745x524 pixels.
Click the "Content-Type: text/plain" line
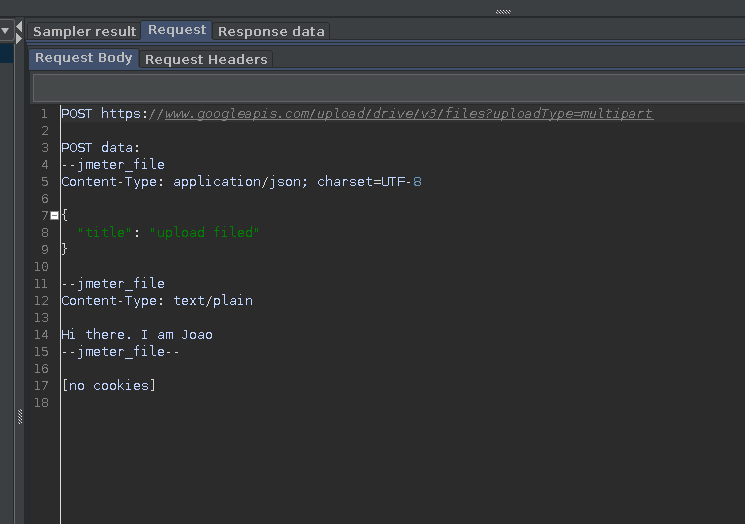(x=157, y=301)
